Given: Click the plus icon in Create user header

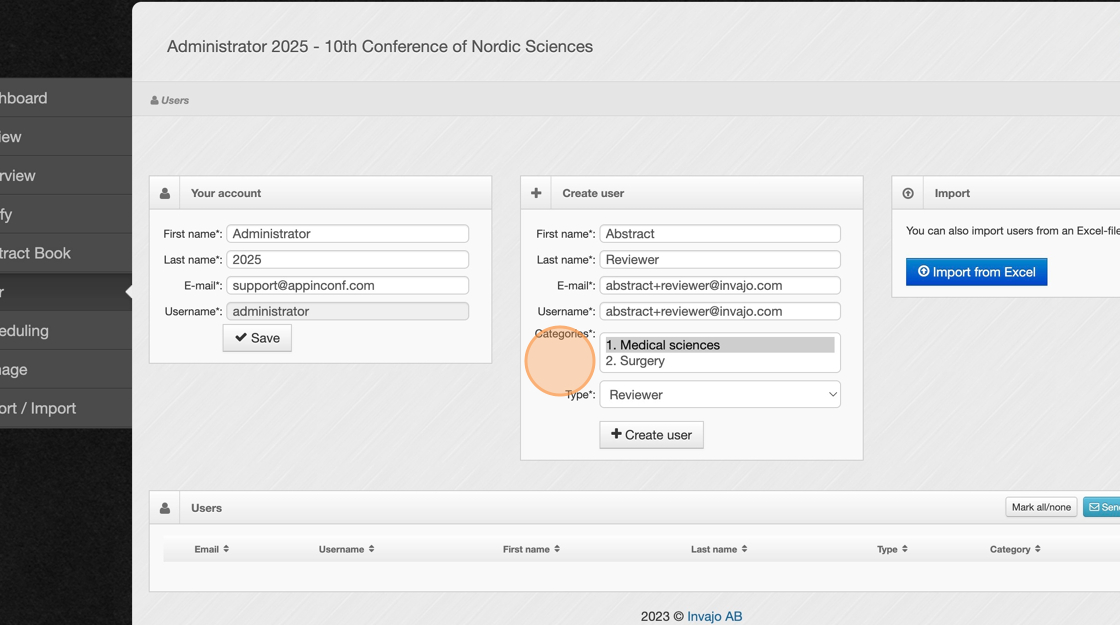Looking at the screenshot, I should (x=536, y=193).
